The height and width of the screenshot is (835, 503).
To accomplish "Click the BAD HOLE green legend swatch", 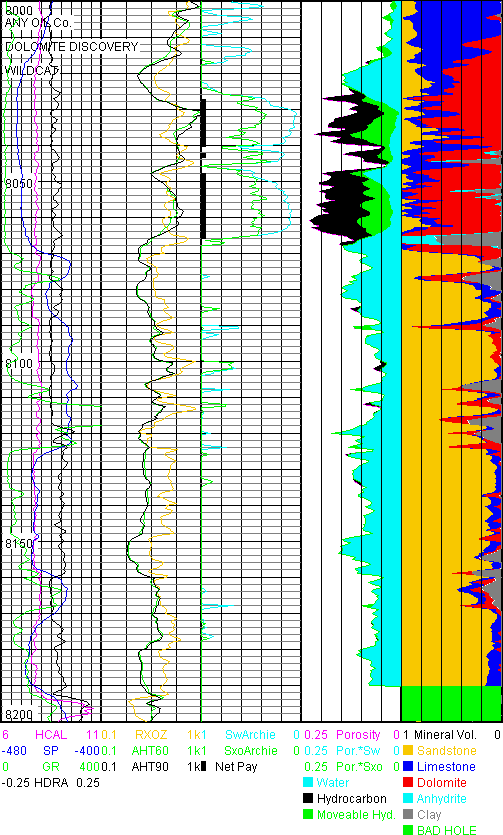I will point(408,830).
